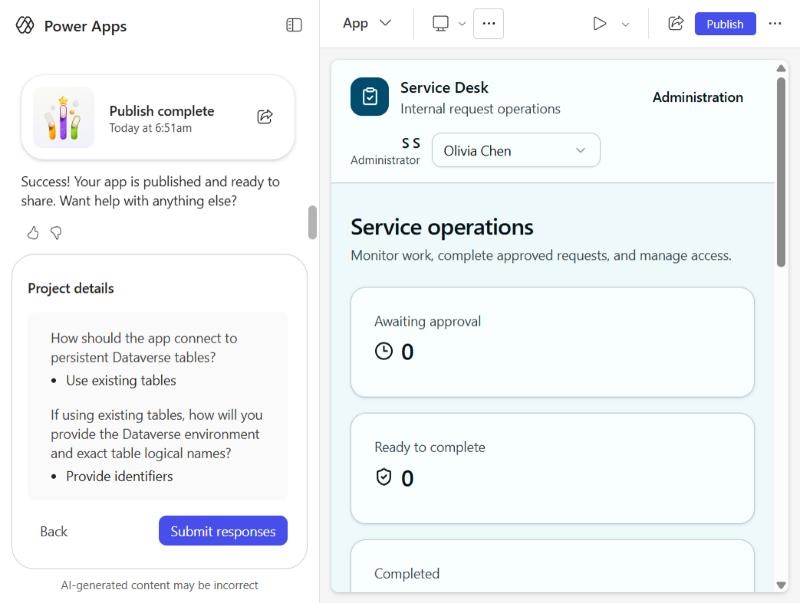Click the clock icon in Awaiting approval
The width and height of the screenshot is (800, 603).
(384, 351)
